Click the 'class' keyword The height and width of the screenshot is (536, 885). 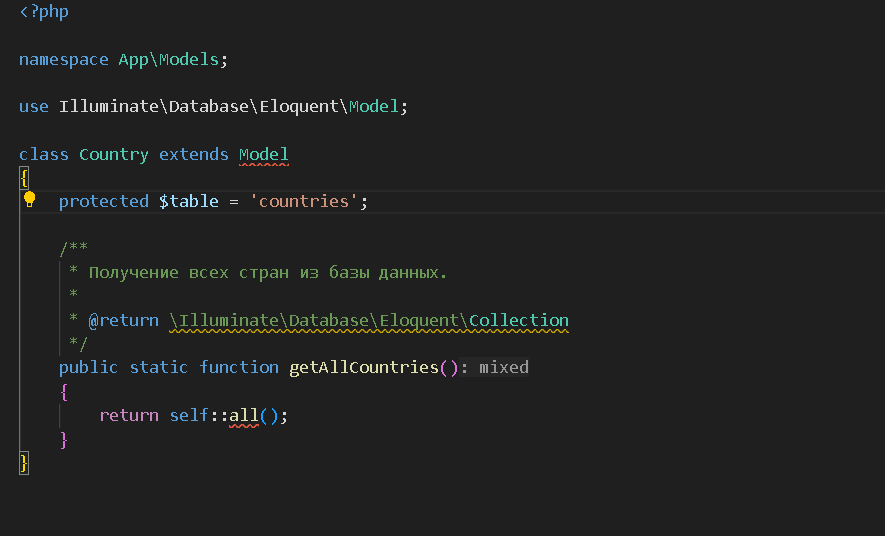coord(44,154)
